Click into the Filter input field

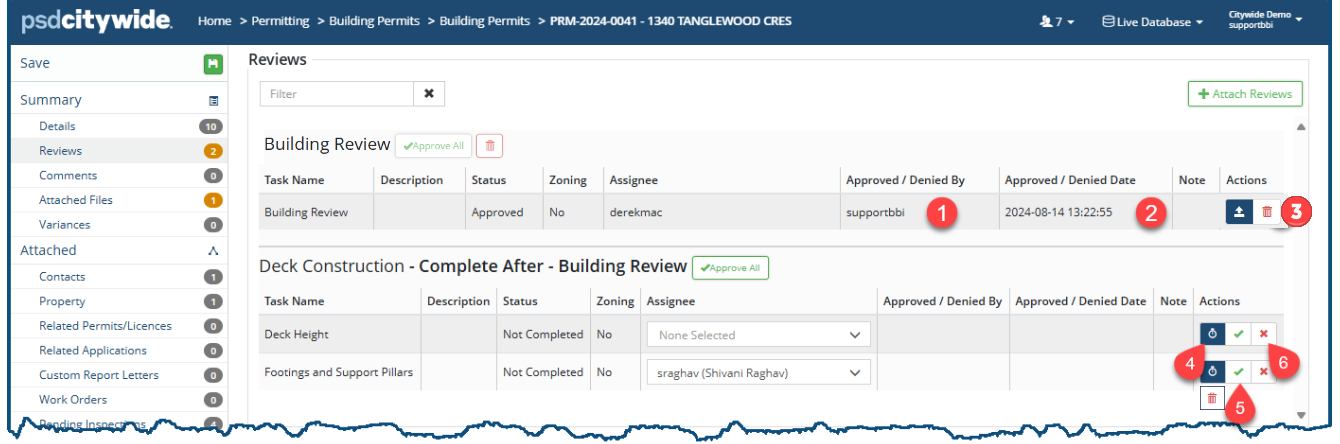[337, 94]
